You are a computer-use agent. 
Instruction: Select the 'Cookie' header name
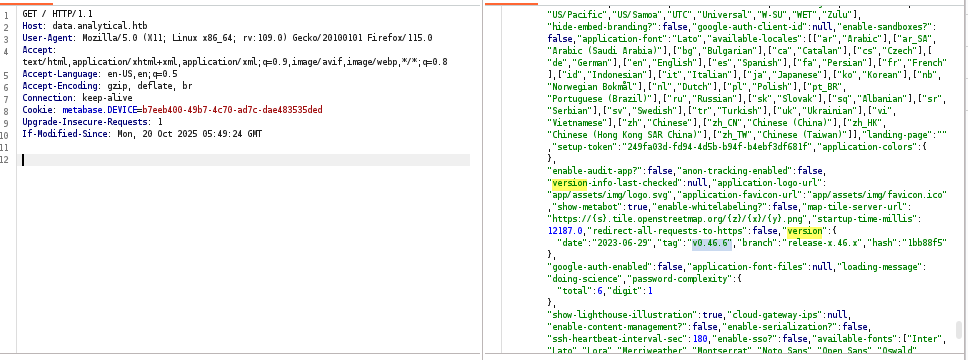(37, 109)
